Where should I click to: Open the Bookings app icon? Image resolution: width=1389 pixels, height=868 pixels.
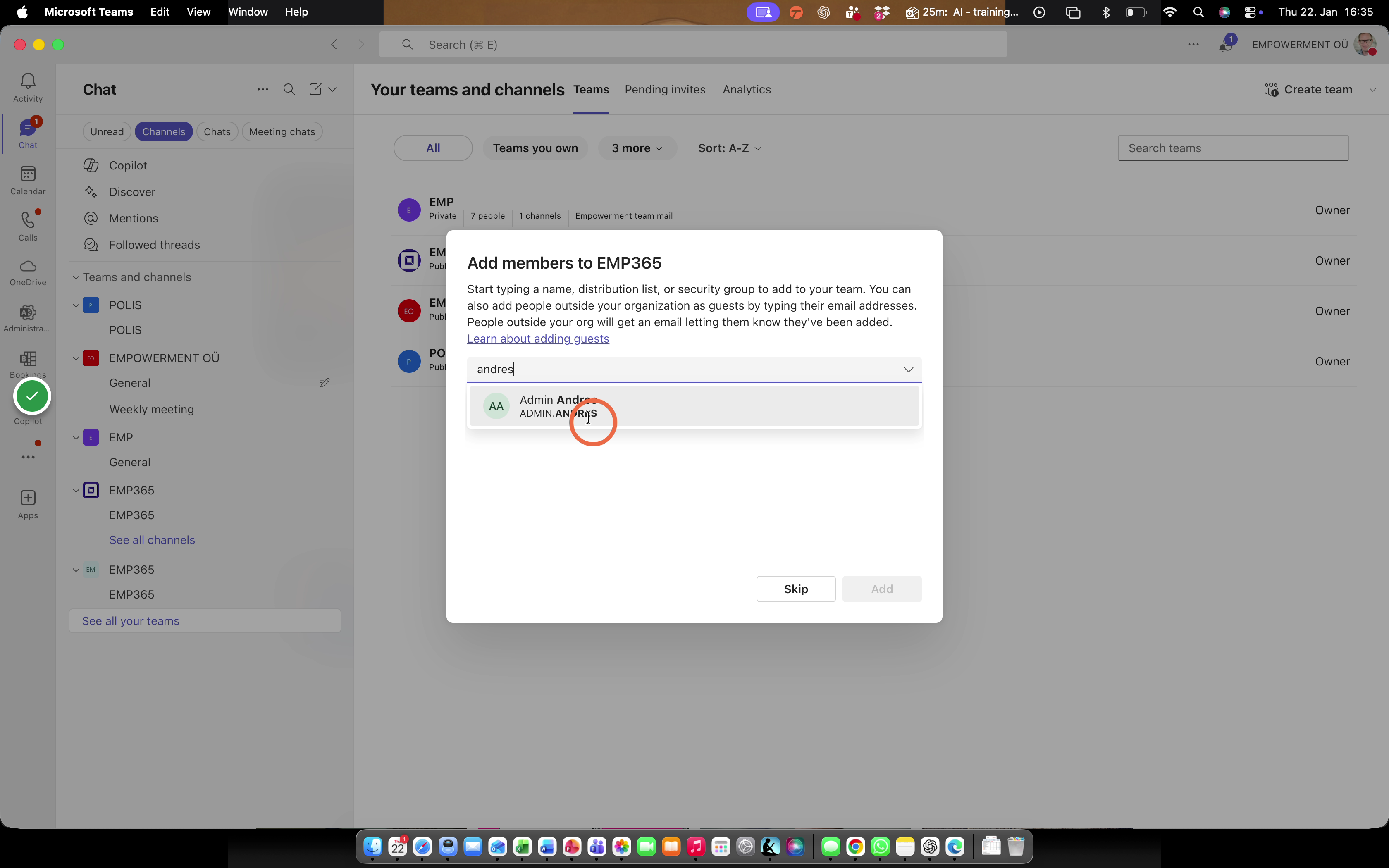tap(28, 365)
